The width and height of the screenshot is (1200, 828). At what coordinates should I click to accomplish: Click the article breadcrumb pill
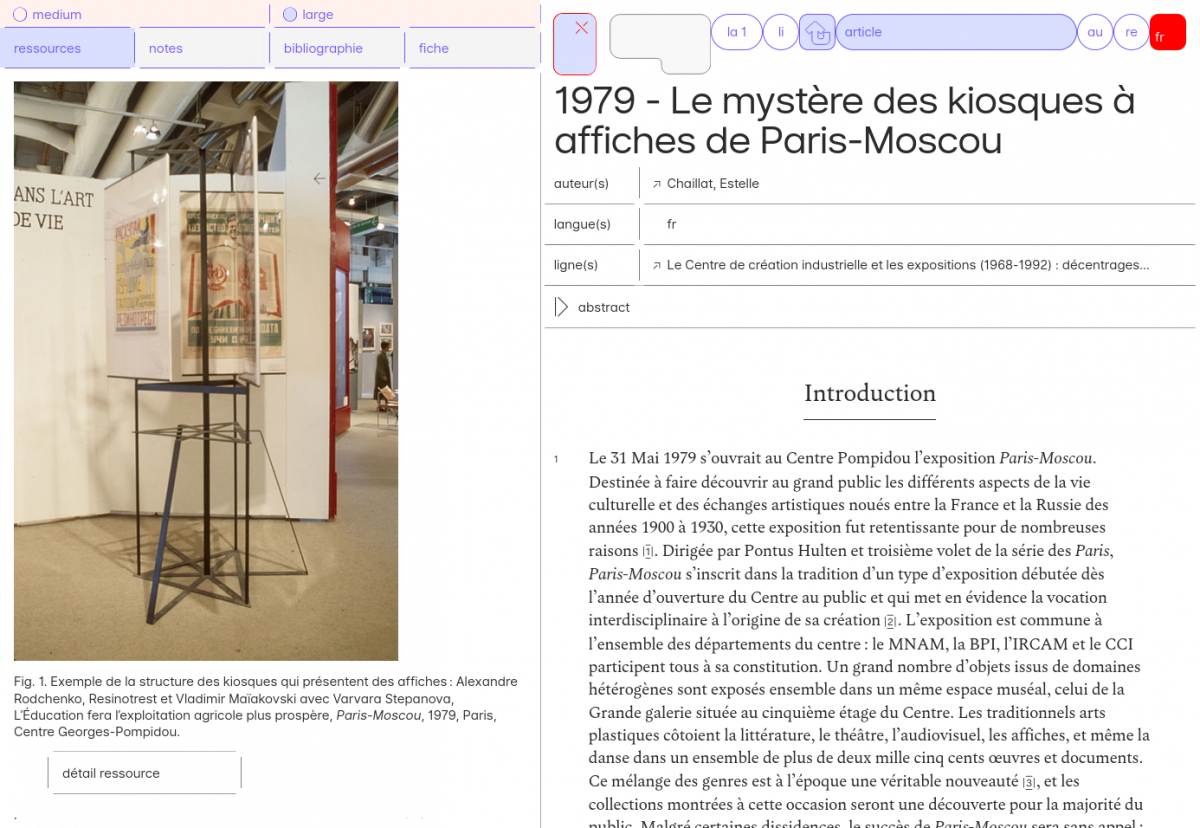point(955,32)
